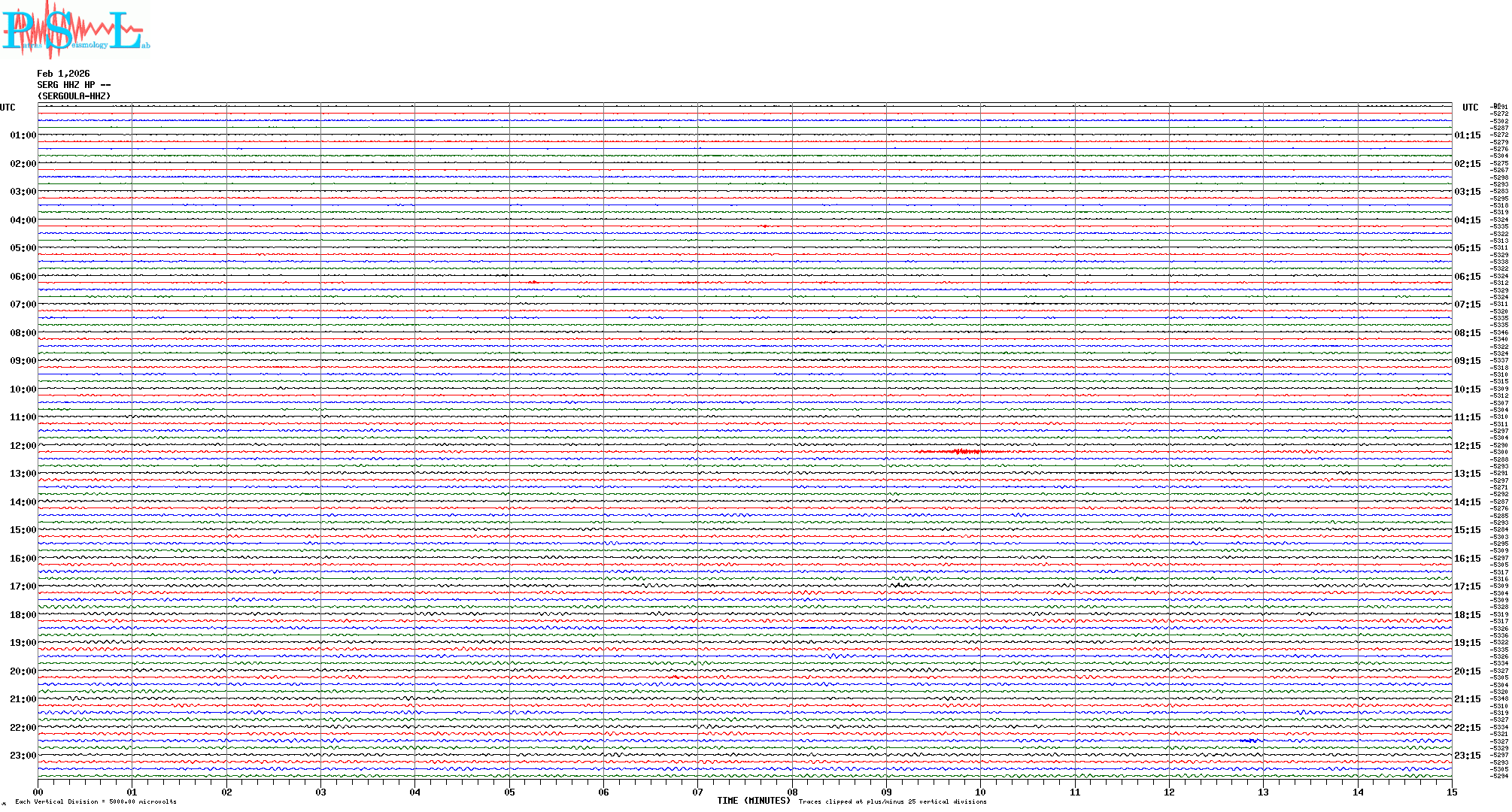The width and height of the screenshot is (1512, 812).
Task: Click the black burst near minute 9 at 17:00
Action: [900, 584]
